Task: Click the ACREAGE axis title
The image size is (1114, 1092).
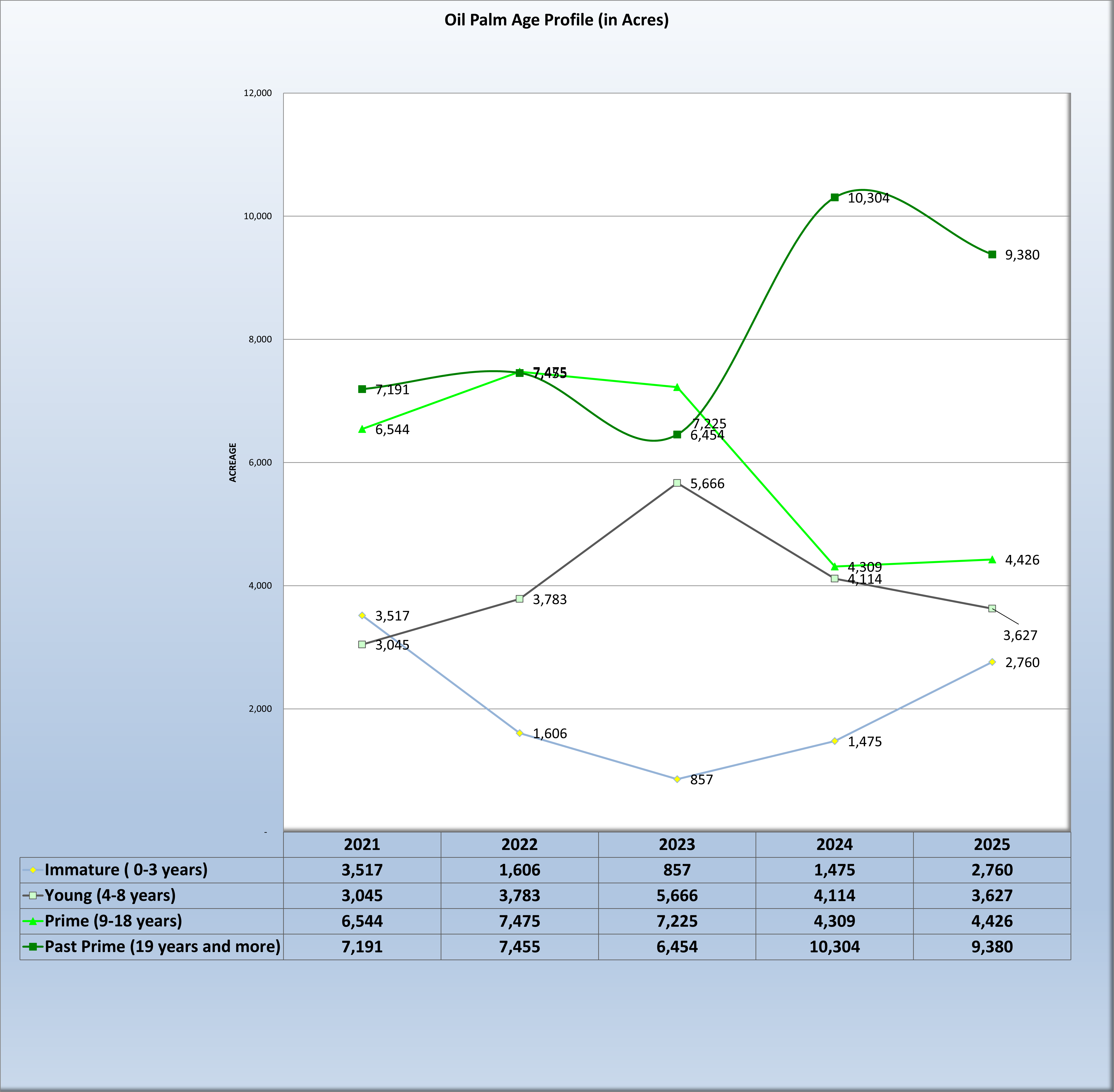Action: pos(233,462)
